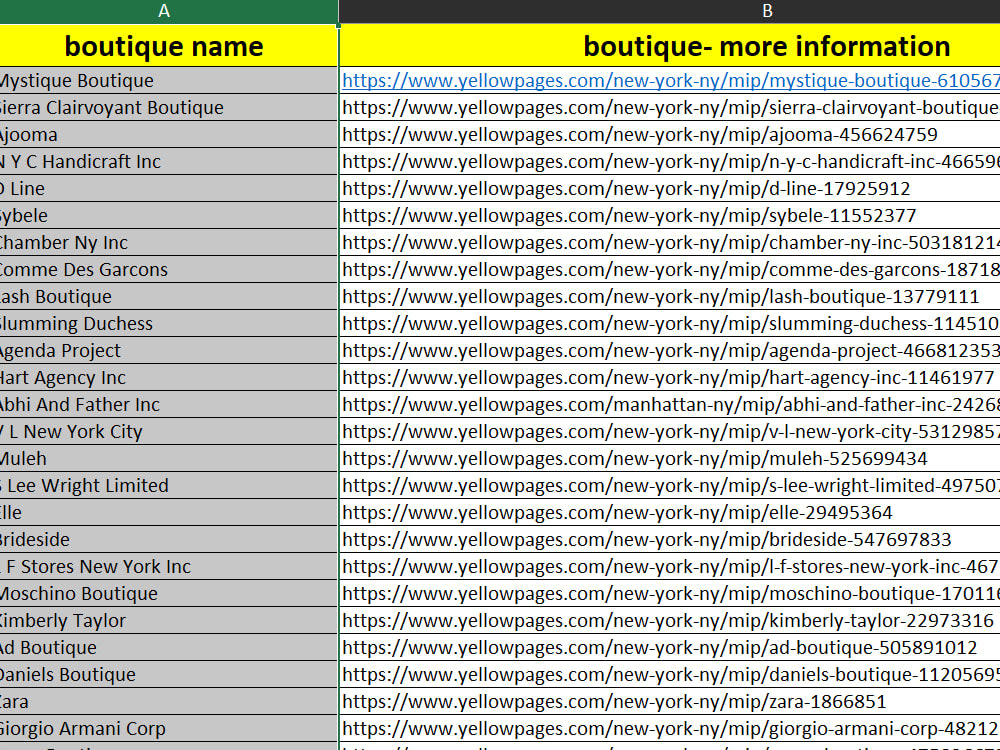Select the V L New York City cell
The height and width of the screenshot is (750, 1000).
(168, 431)
